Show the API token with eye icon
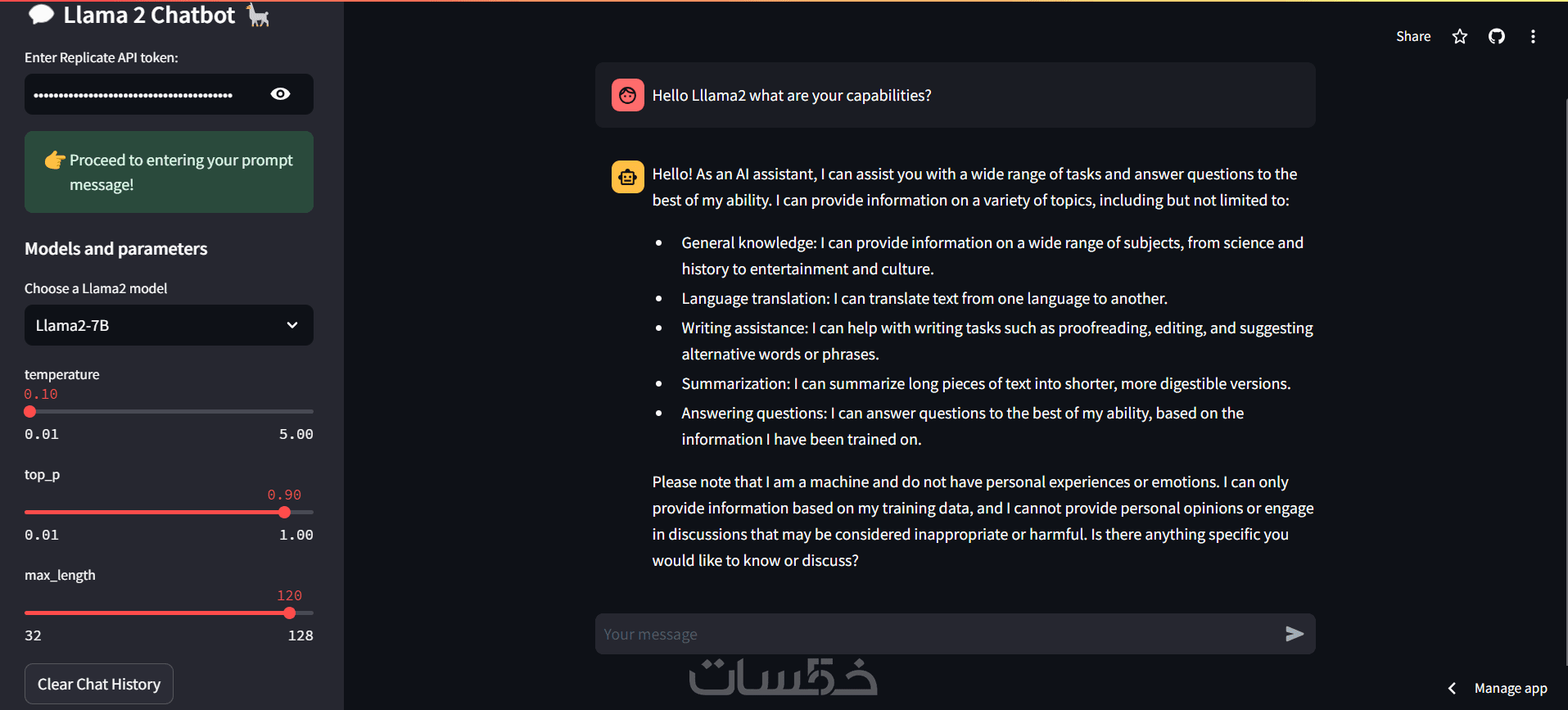Viewport: 1568px width, 710px height. [x=280, y=94]
